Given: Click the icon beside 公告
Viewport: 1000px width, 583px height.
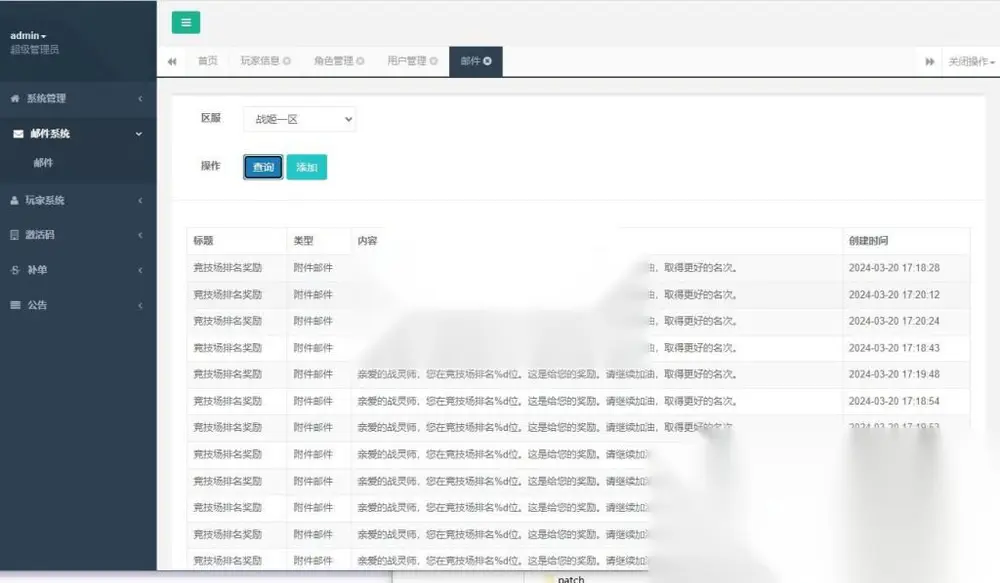Looking at the screenshot, I should (x=15, y=305).
